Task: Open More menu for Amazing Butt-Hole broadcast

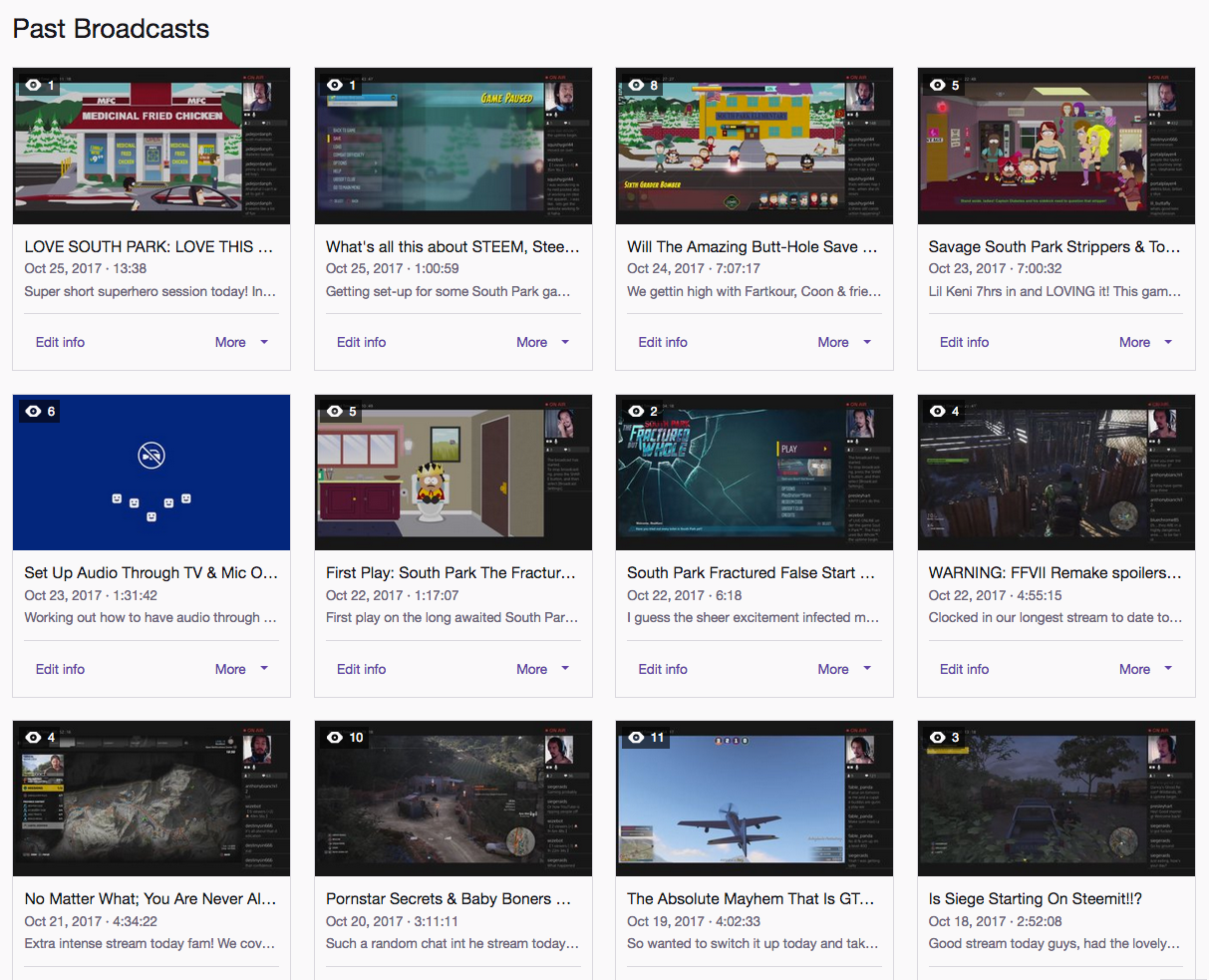Action: click(x=845, y=342)
